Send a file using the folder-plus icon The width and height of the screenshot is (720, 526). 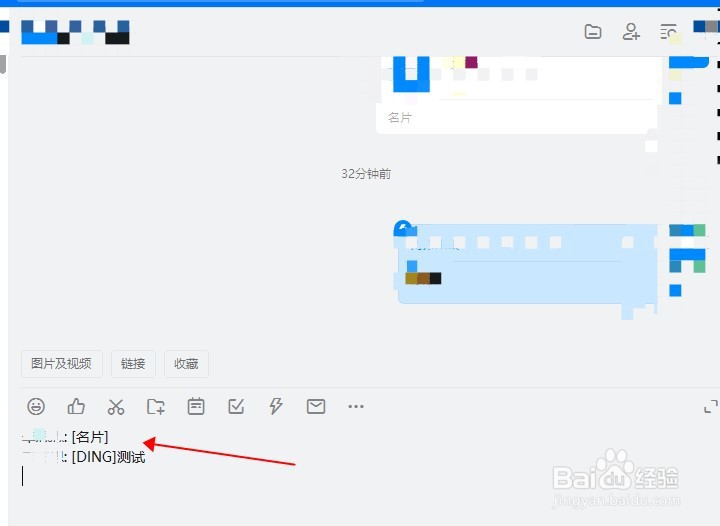click(156, 407)
